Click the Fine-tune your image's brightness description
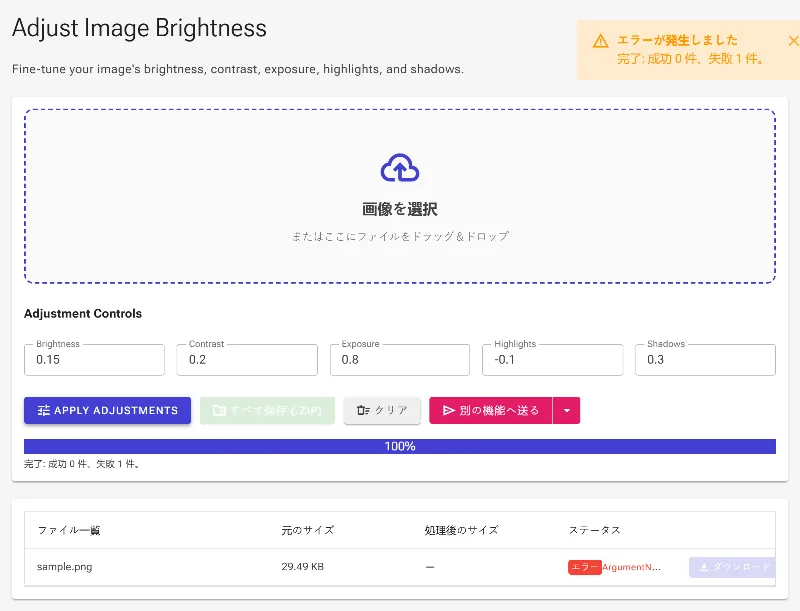The height and width of the screenshot is (611, 800). click(238, 69)
